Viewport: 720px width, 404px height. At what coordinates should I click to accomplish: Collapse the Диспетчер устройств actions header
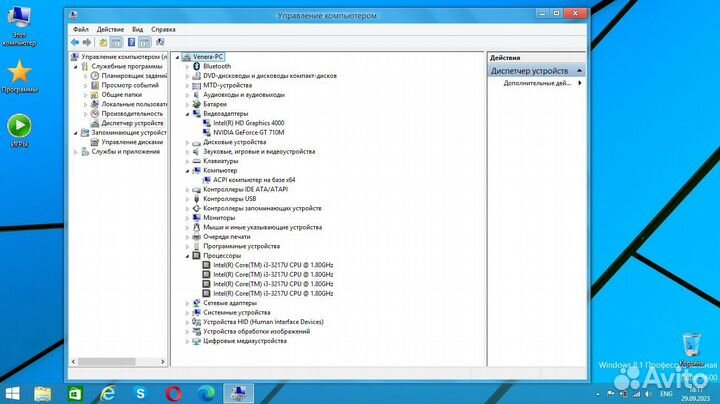579,71
